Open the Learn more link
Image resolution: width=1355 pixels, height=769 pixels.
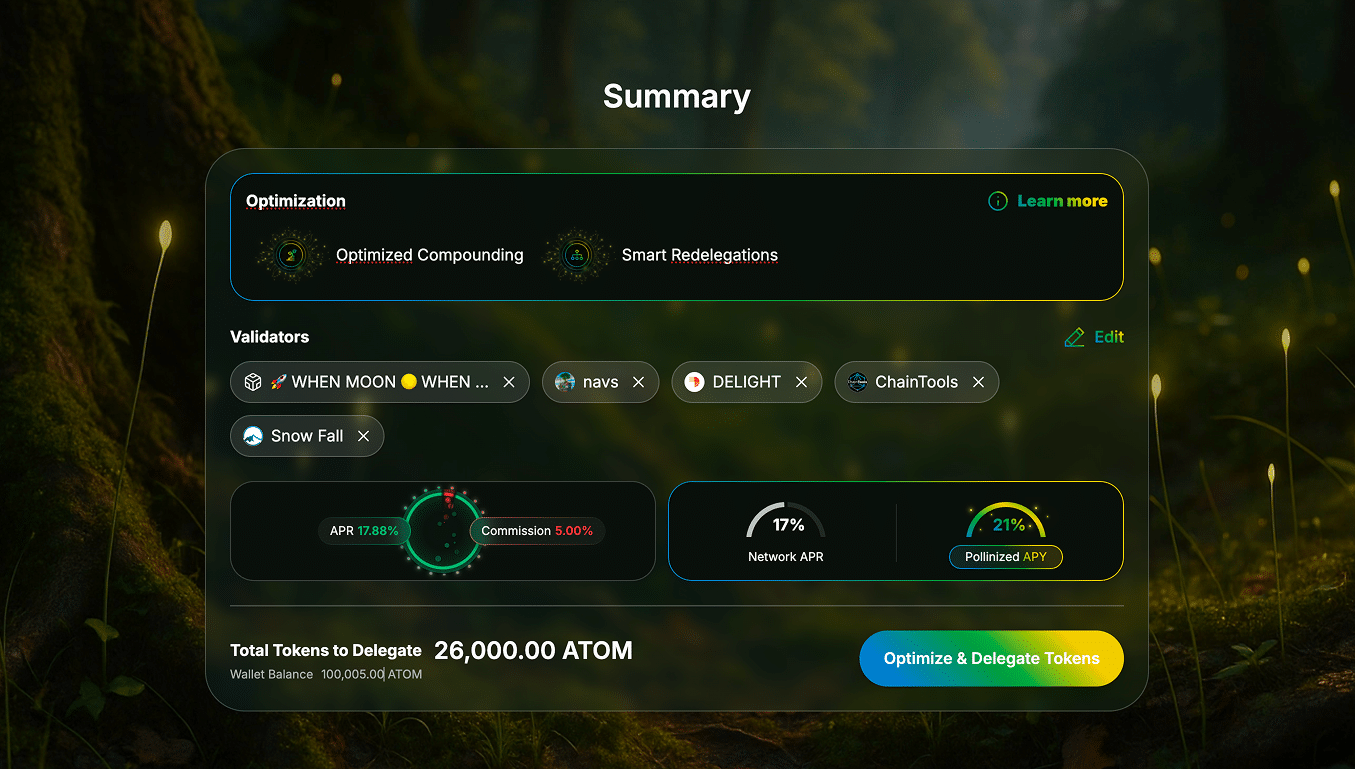1062,201
